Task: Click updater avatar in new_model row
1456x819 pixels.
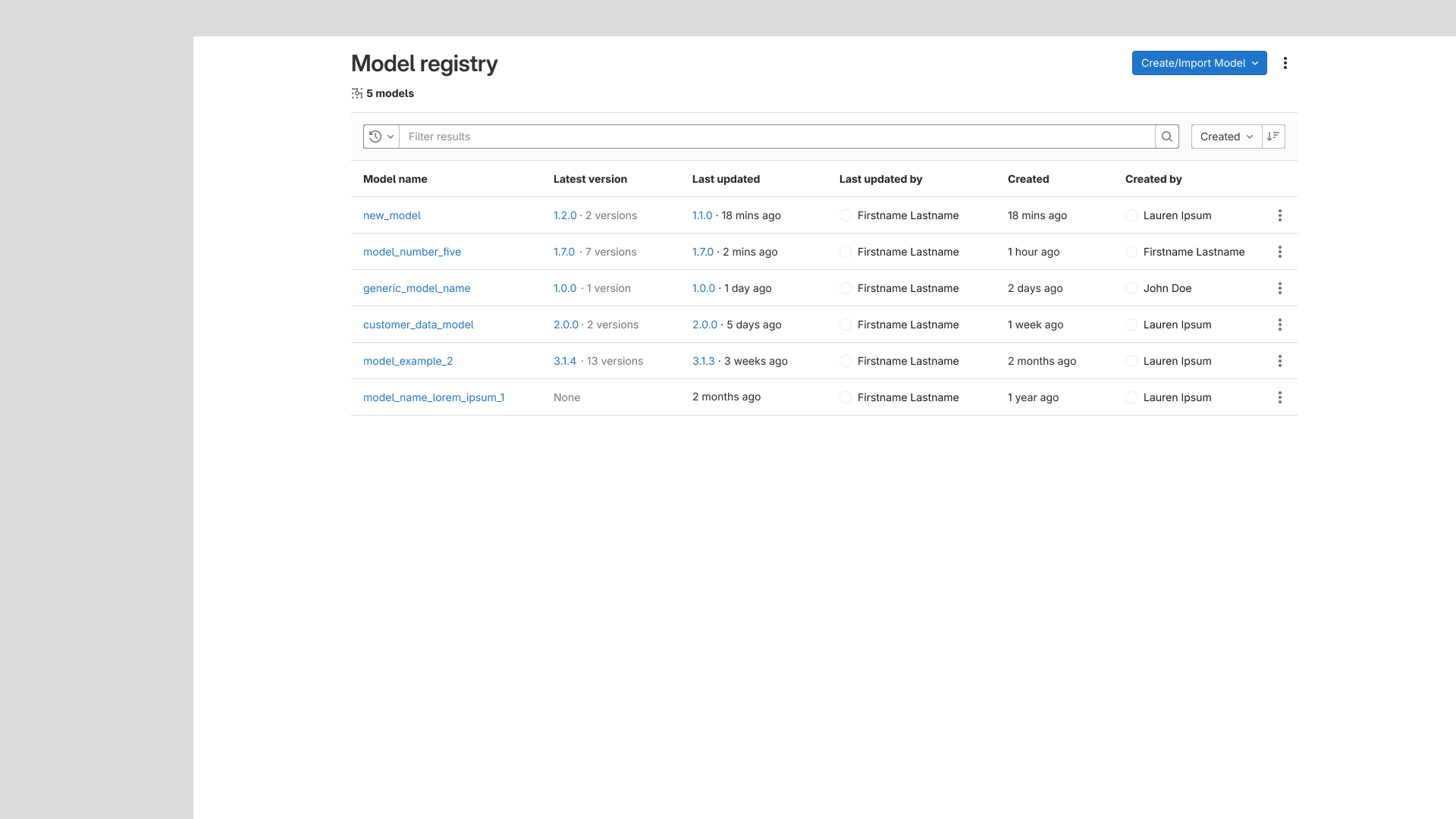Action: [x=846, y=215]
